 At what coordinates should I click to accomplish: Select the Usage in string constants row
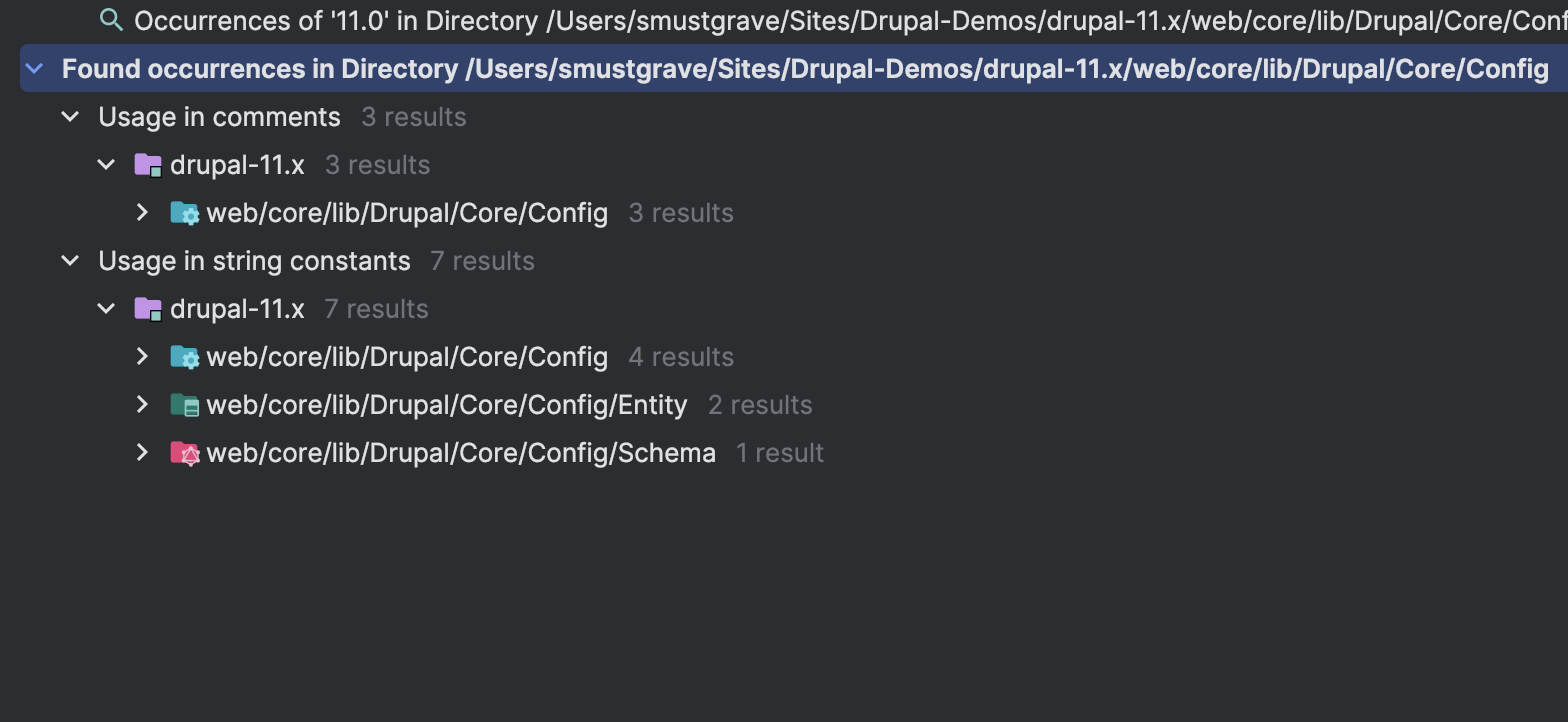[x=316, y=261]
